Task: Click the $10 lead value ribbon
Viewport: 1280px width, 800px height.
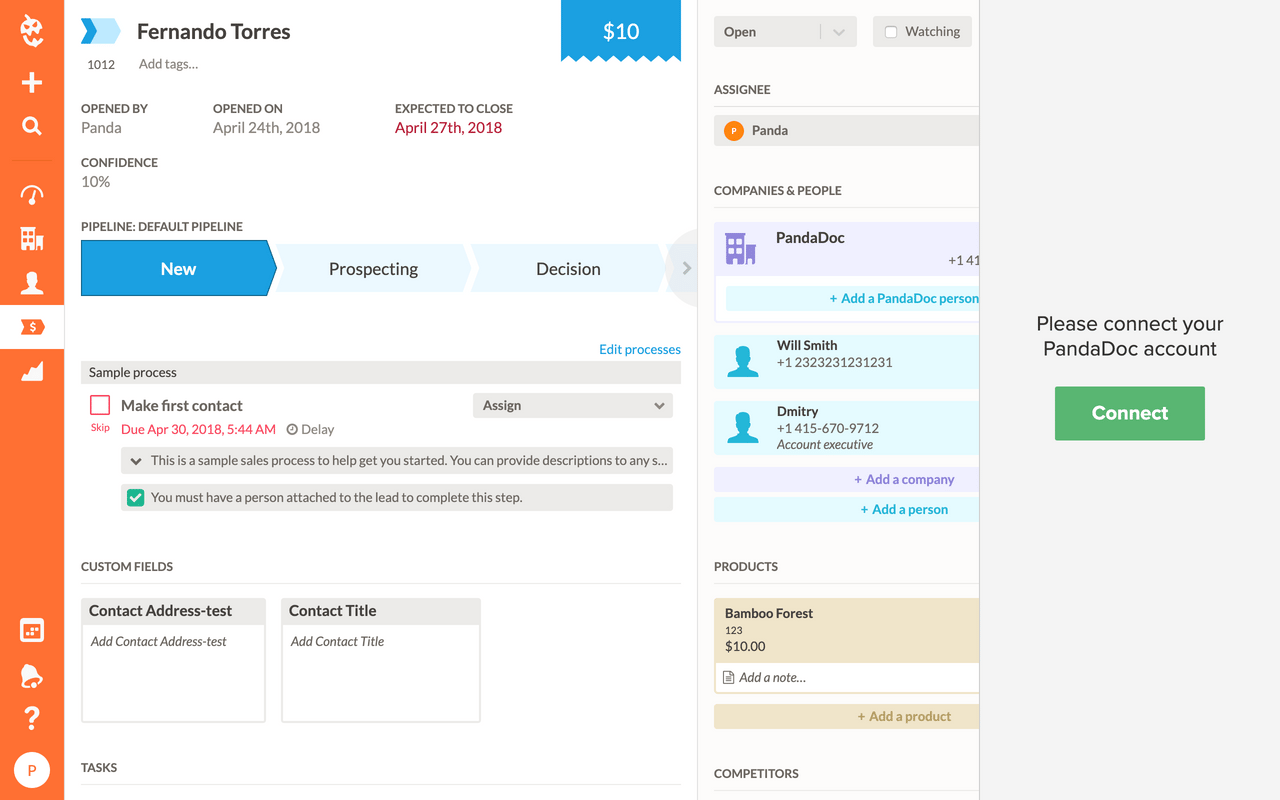Action: (x=621, y=31)
